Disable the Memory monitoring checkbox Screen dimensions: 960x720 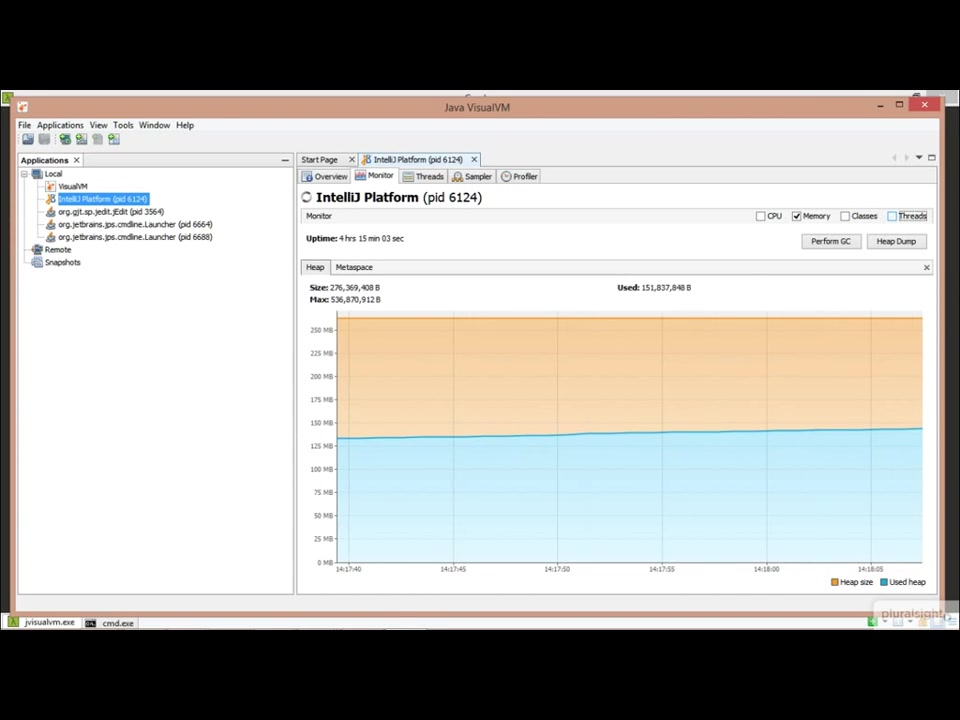click(796, 216)
